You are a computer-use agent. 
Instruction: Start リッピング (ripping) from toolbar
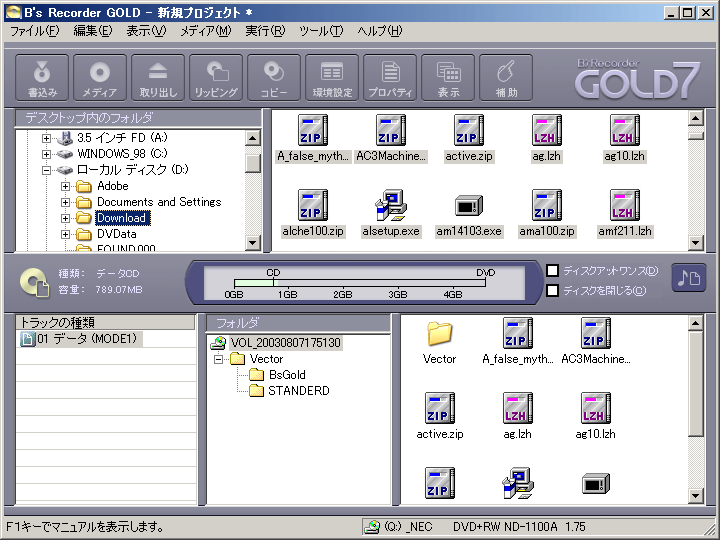[x=216, y=77]
